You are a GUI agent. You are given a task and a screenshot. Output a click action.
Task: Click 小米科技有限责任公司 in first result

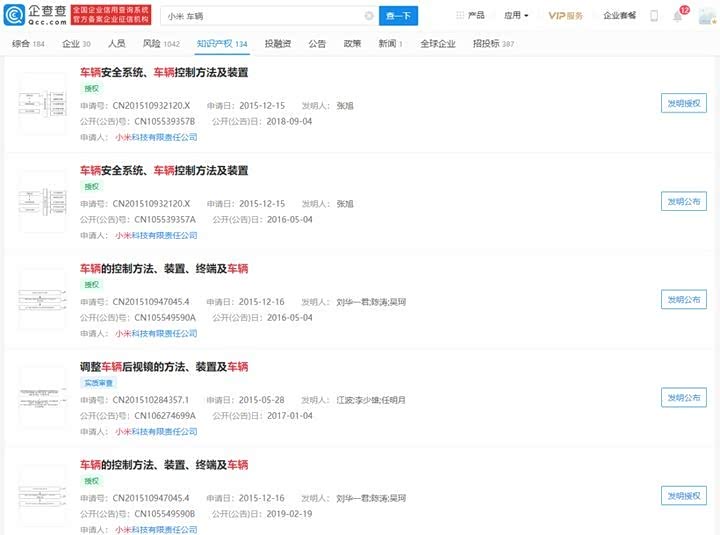point(156,137)
